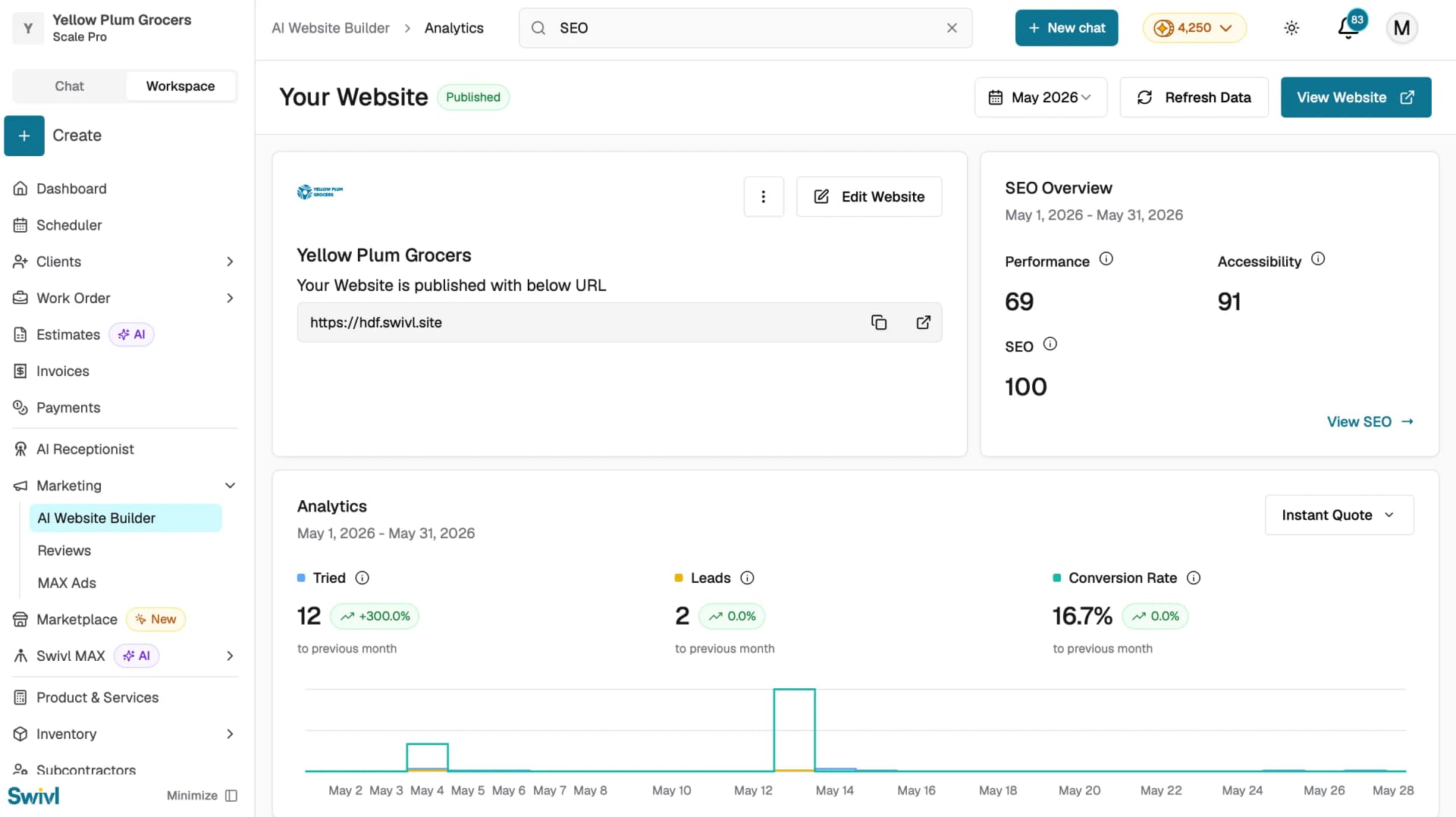
Task: Expand the Swivl MAX submenu arrow
Action: coord(230,656)
